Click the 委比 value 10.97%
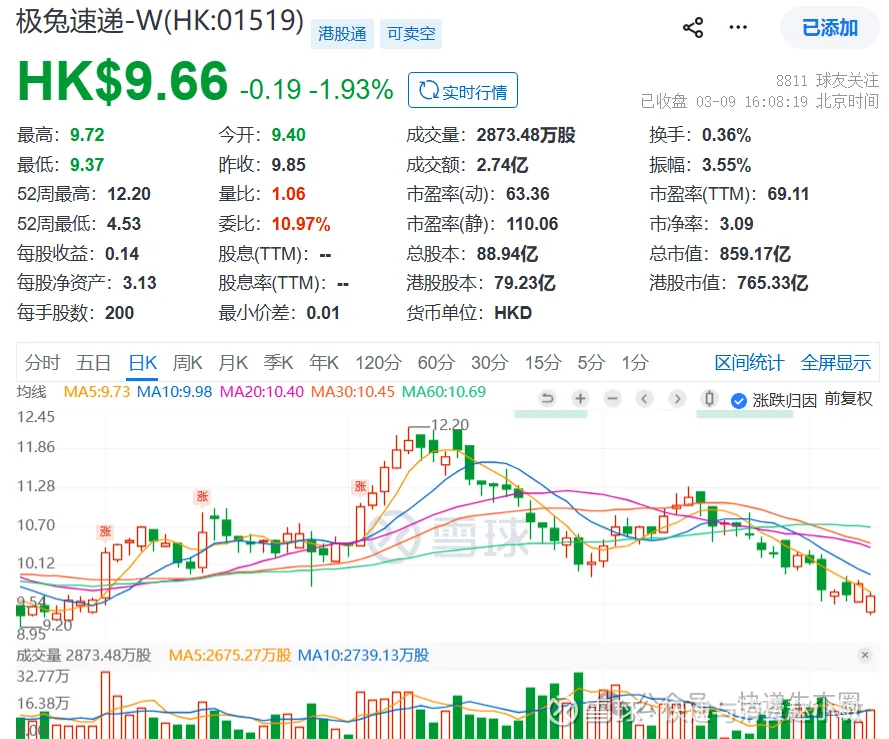 tap(300, 224)
